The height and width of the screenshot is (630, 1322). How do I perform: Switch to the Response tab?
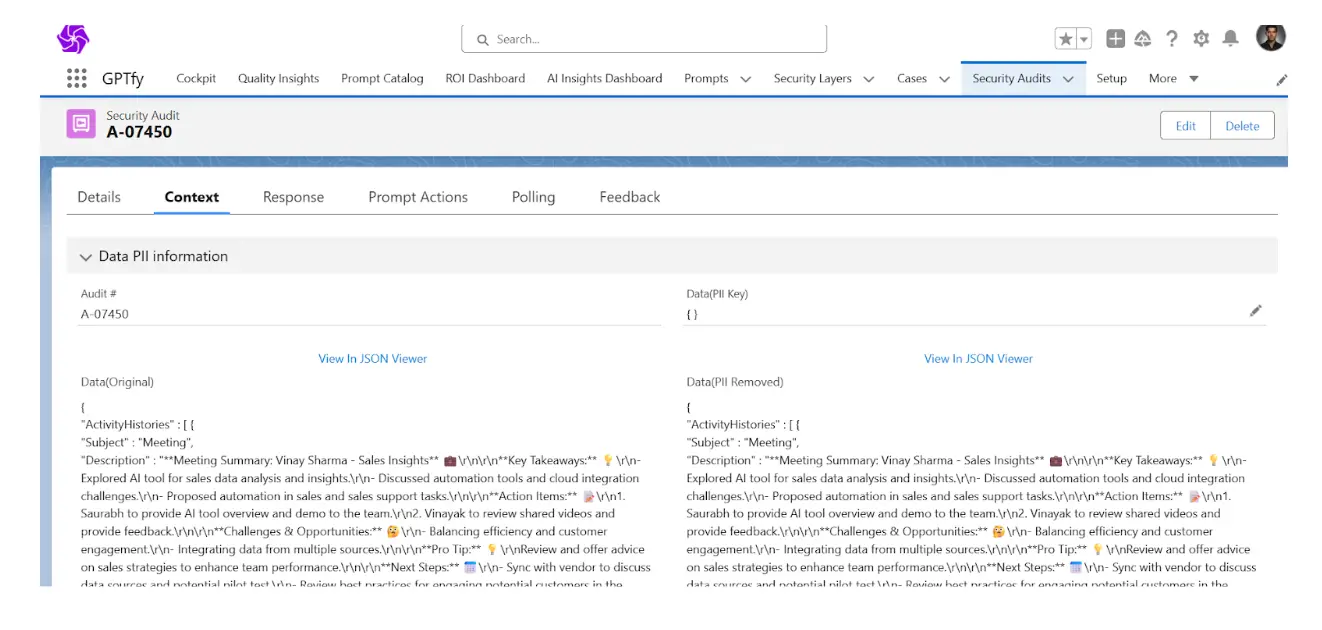293,197
